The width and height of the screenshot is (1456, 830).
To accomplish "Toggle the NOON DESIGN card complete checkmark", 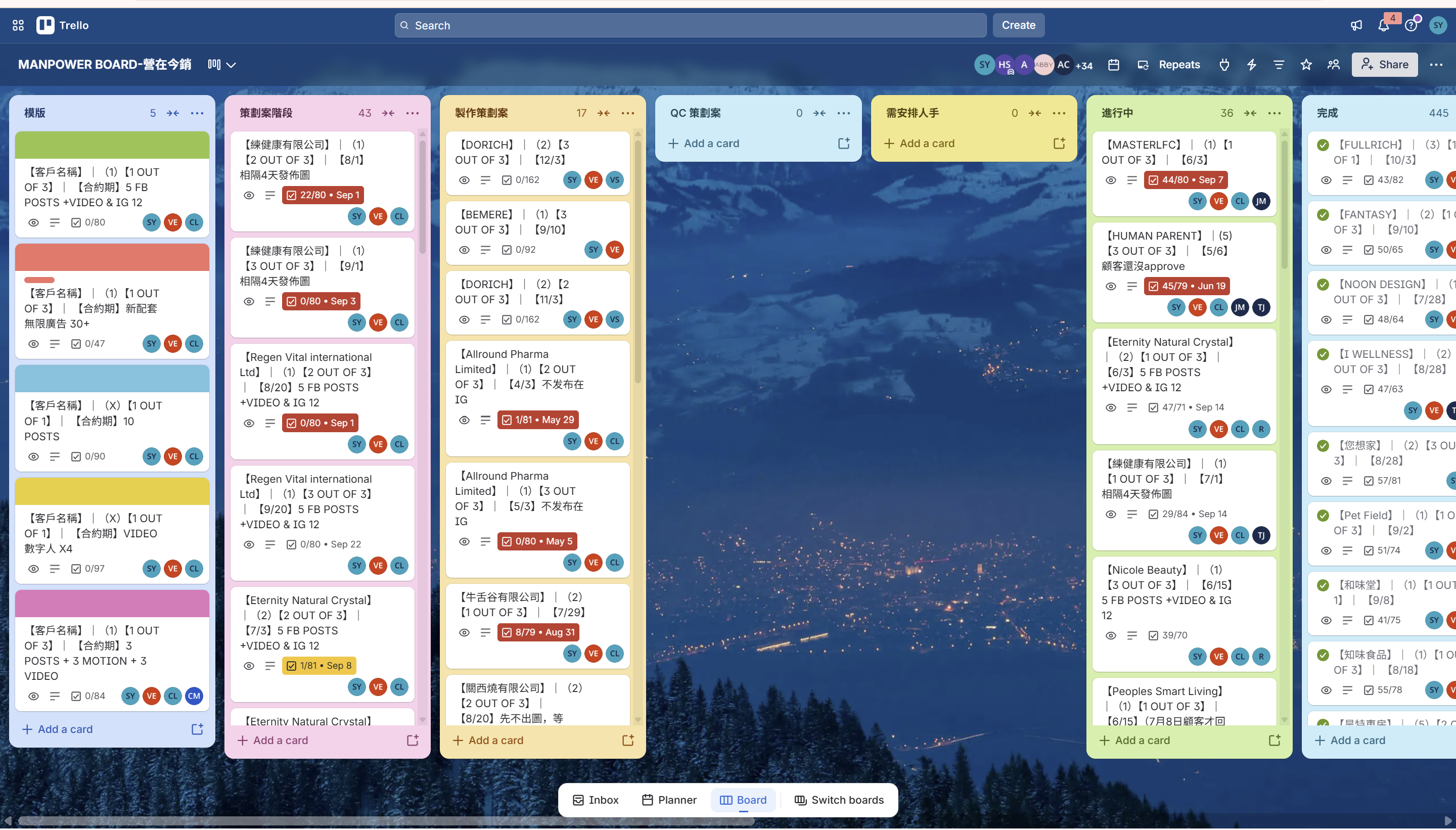I will point(1323,284).
